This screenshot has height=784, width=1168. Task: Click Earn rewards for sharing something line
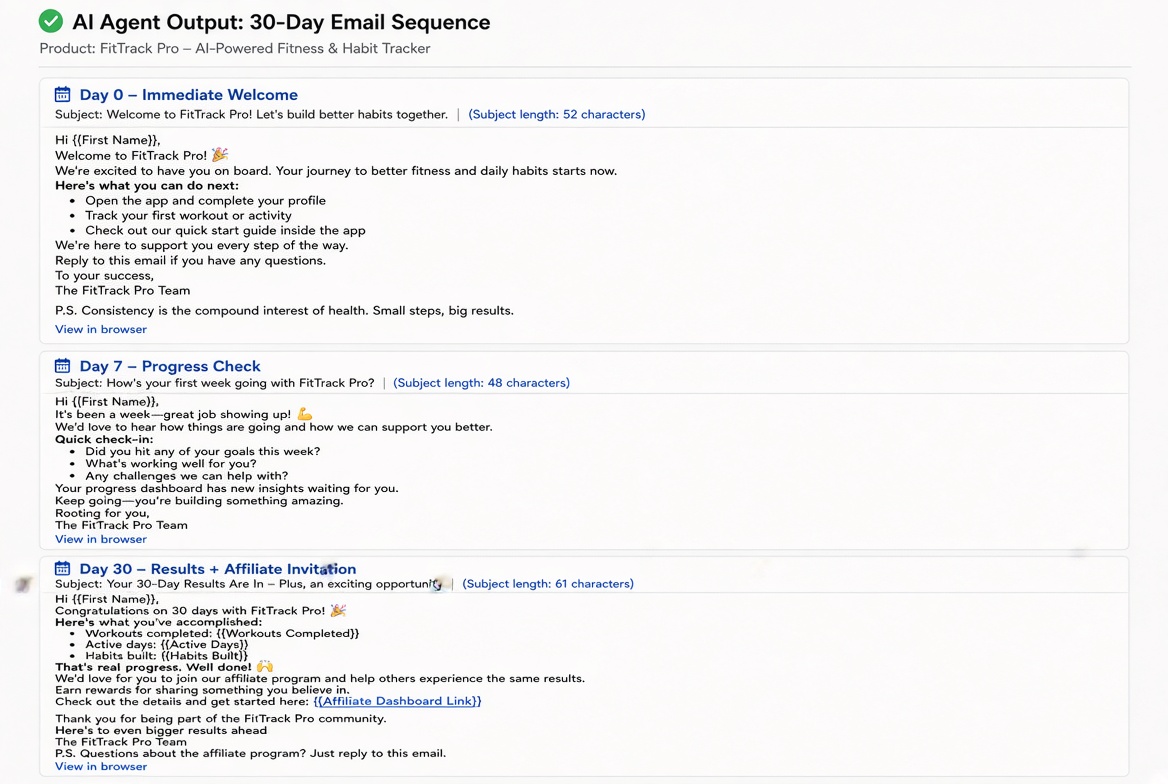coord(202,690)
